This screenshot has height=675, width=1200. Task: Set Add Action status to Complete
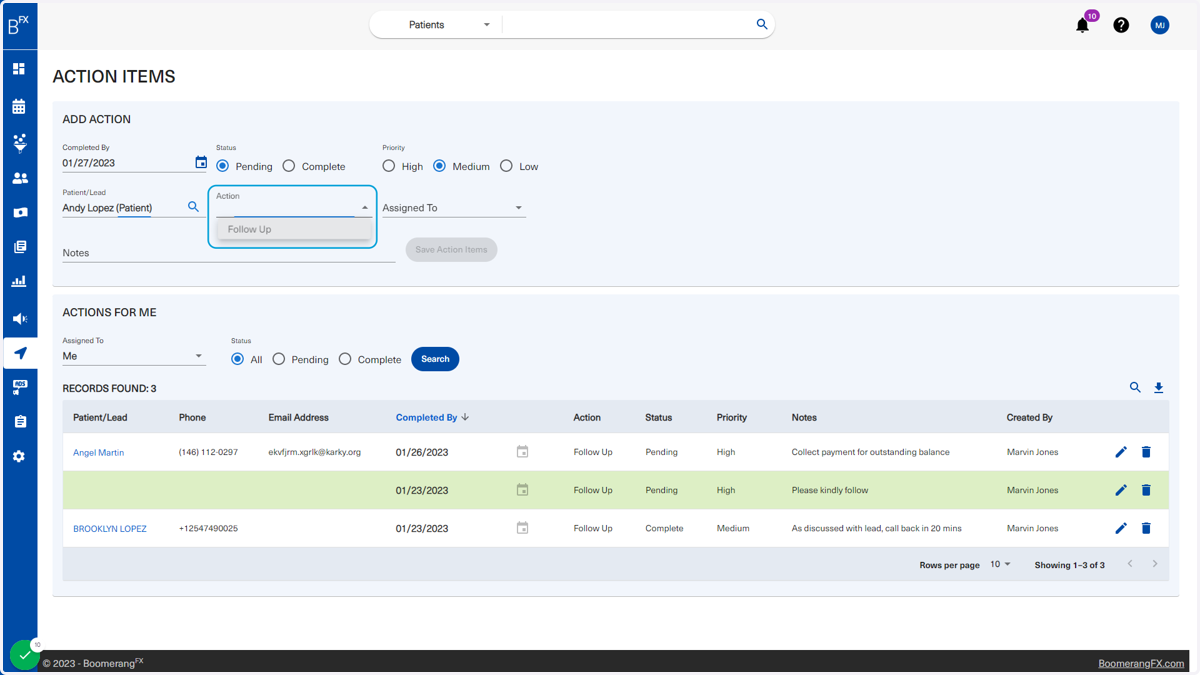[289, 166]
